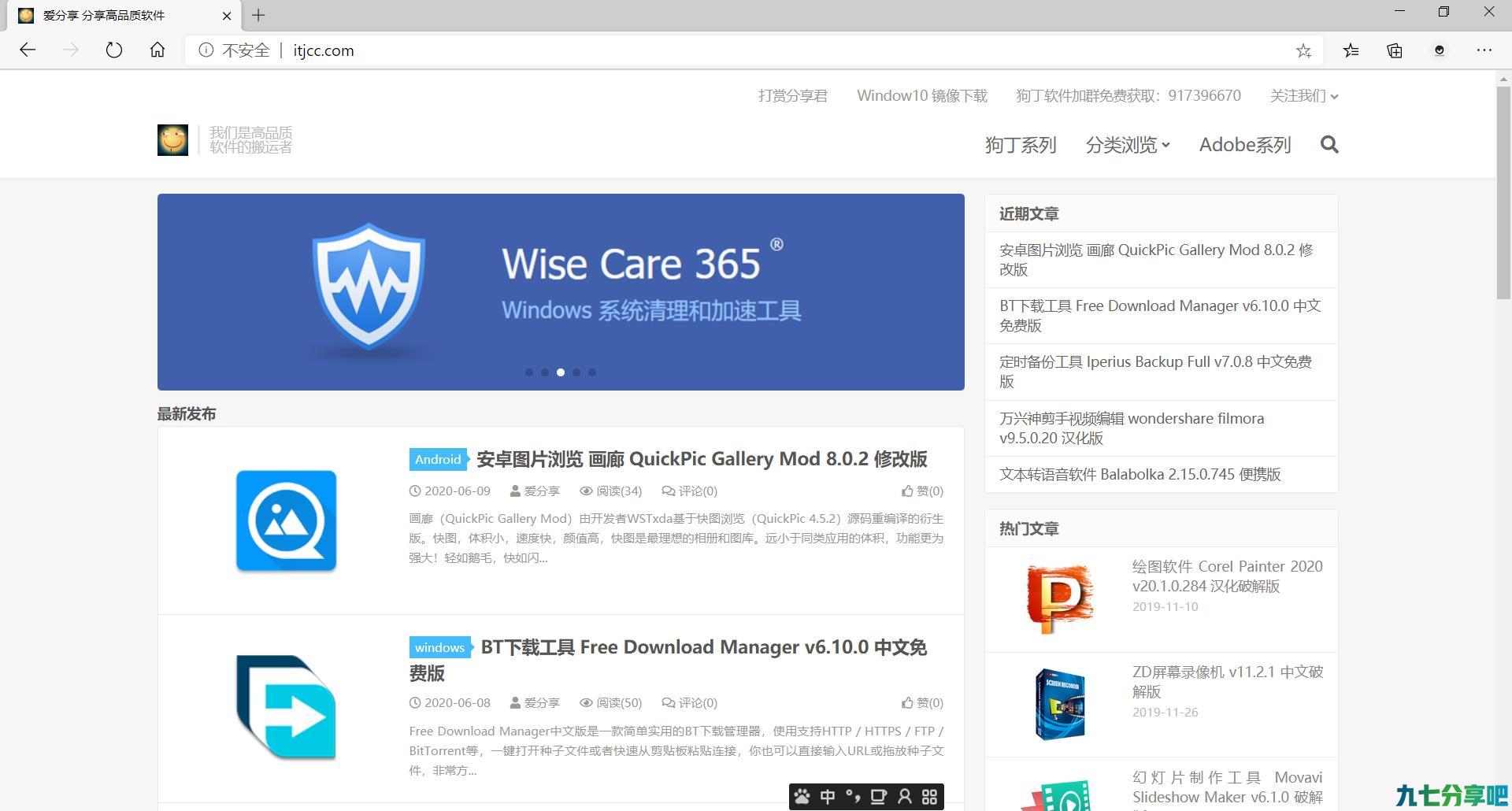Viewport: 1512px width, 811px height.
Task: Open BT下载工具 Free Download Manager article title
Action: pos(668,660)
